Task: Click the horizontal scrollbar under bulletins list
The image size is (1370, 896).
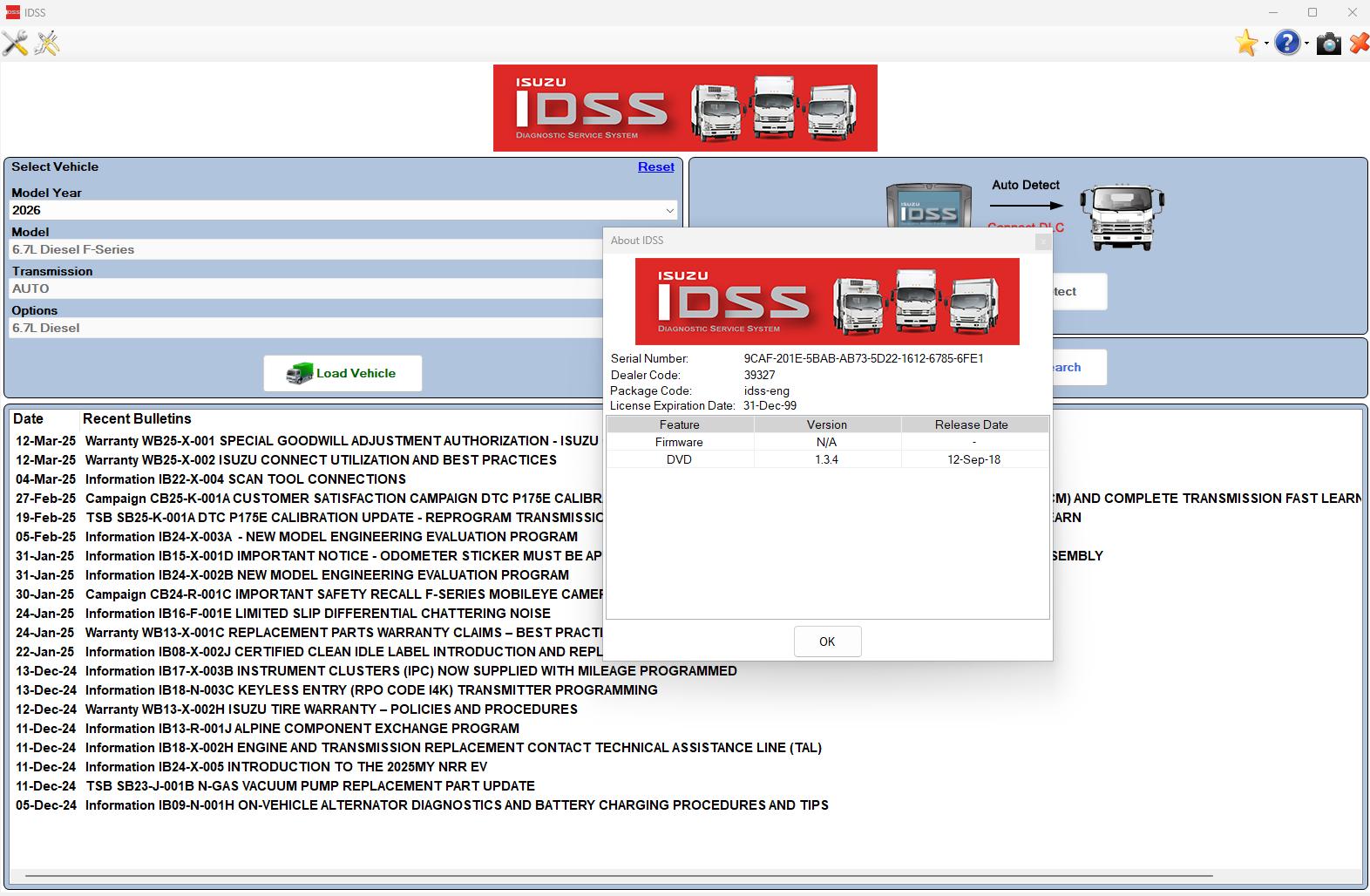Action: coord(619,875)
